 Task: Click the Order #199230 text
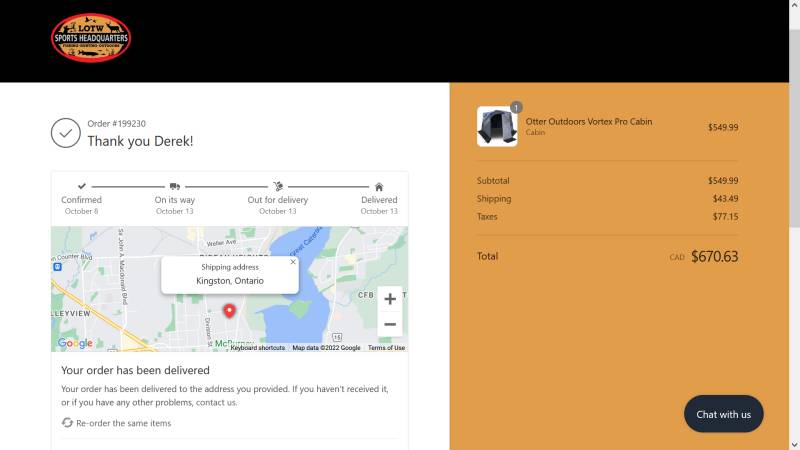click(x=116, y=123)
